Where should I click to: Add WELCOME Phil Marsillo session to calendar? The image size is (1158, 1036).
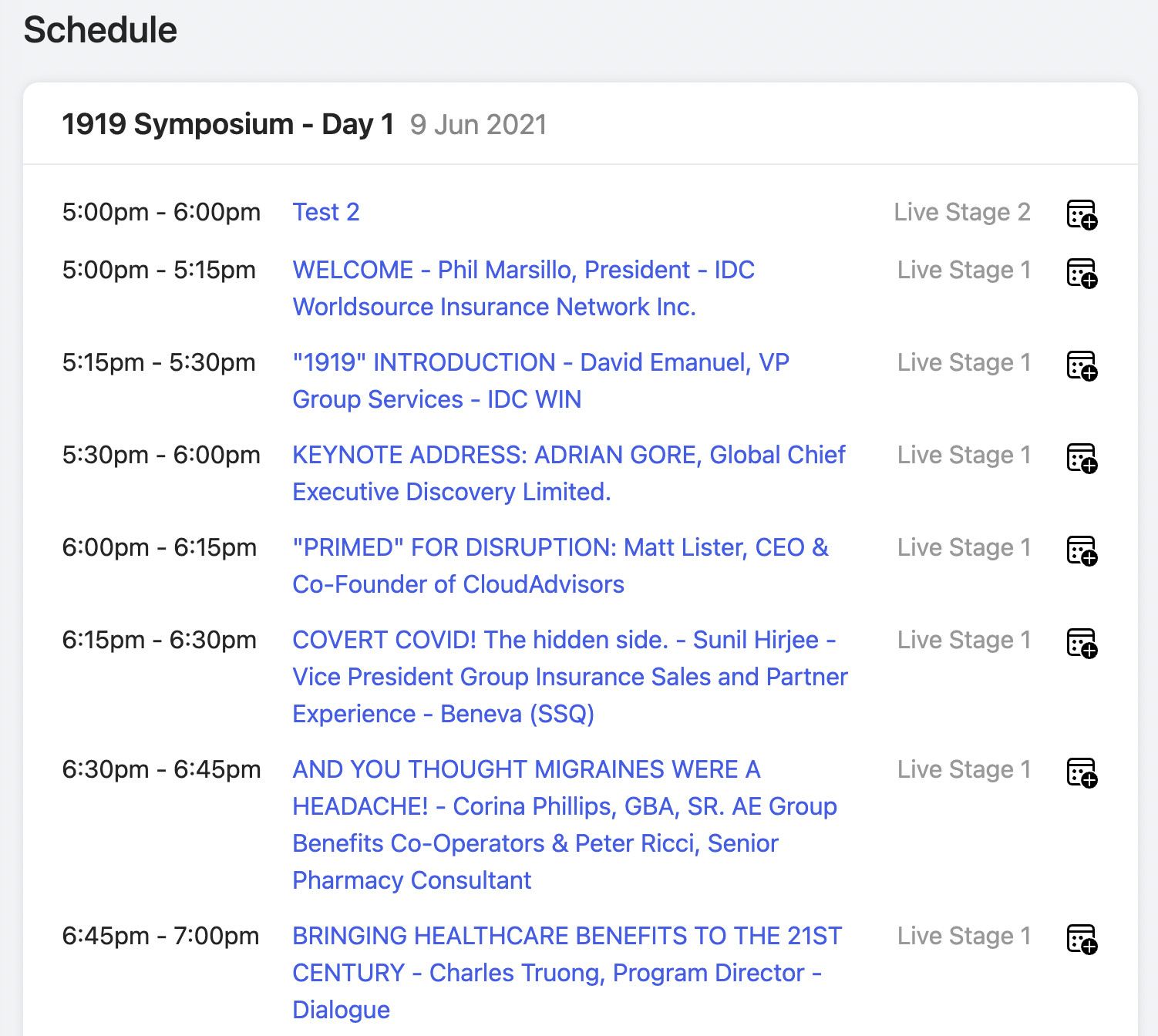tap(1082, 272)
